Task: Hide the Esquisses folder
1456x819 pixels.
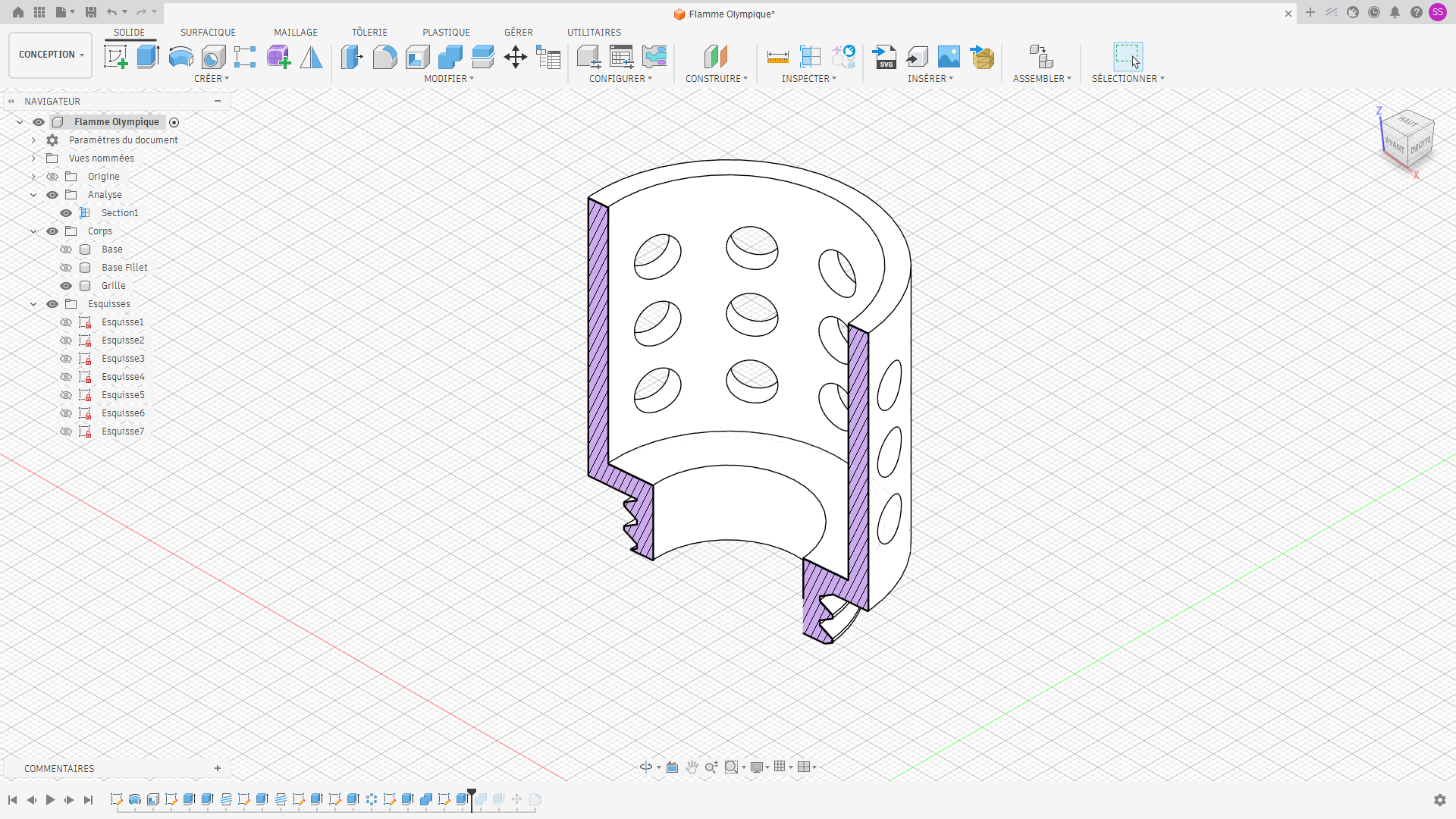Action: pyautogui.click(x=52, y=304)
